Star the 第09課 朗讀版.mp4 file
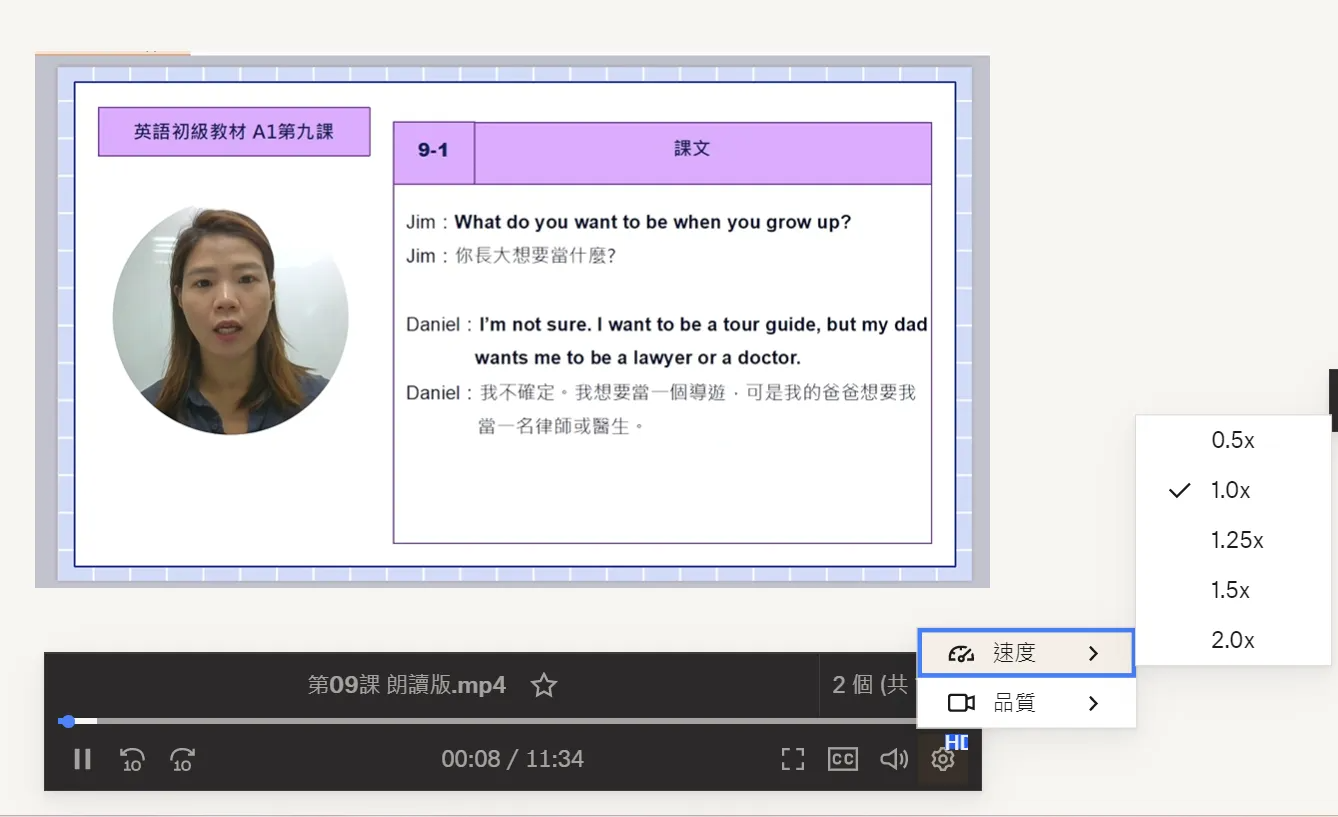 544,685
